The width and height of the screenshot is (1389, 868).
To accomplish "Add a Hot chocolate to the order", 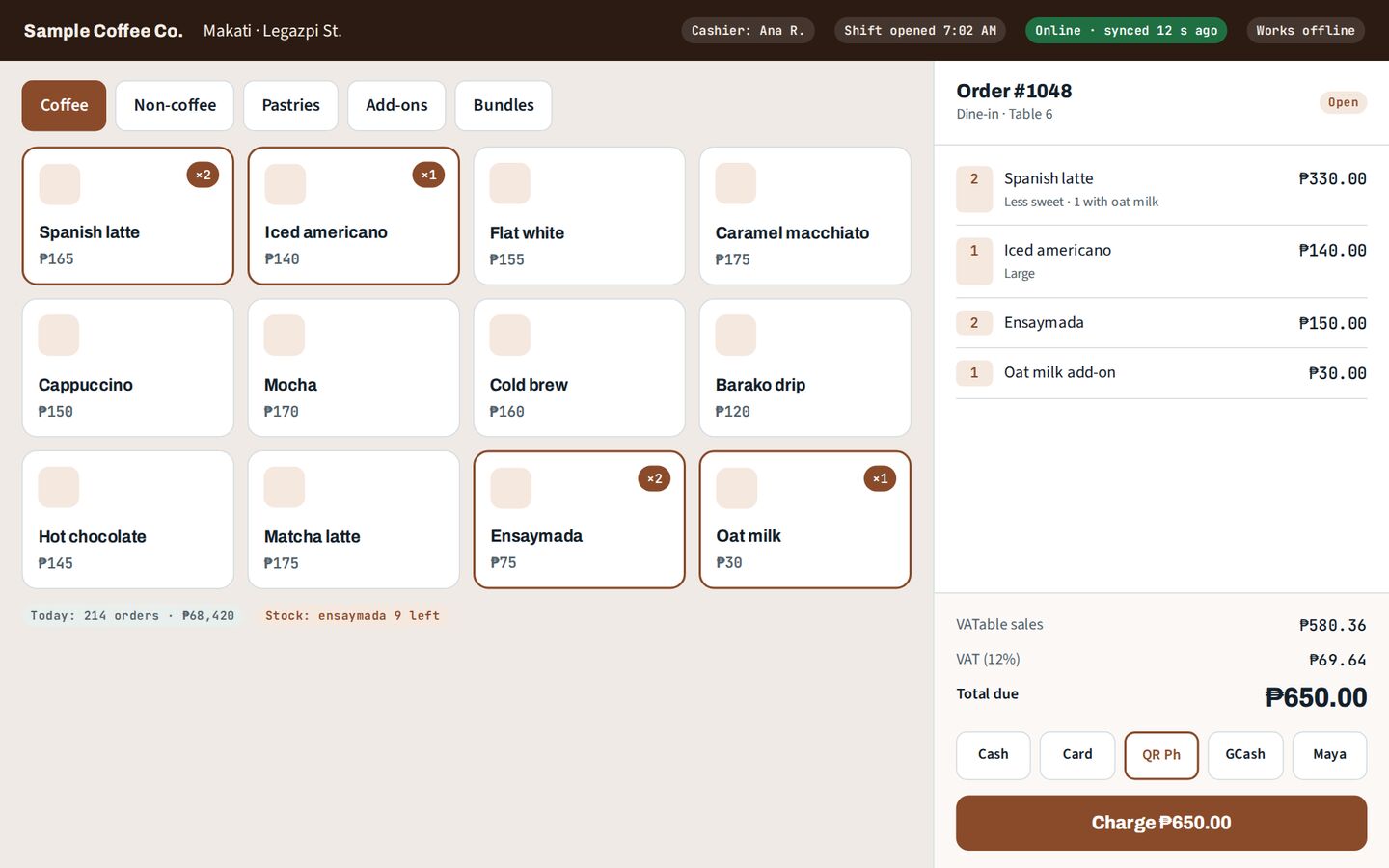I will (128, 520).
